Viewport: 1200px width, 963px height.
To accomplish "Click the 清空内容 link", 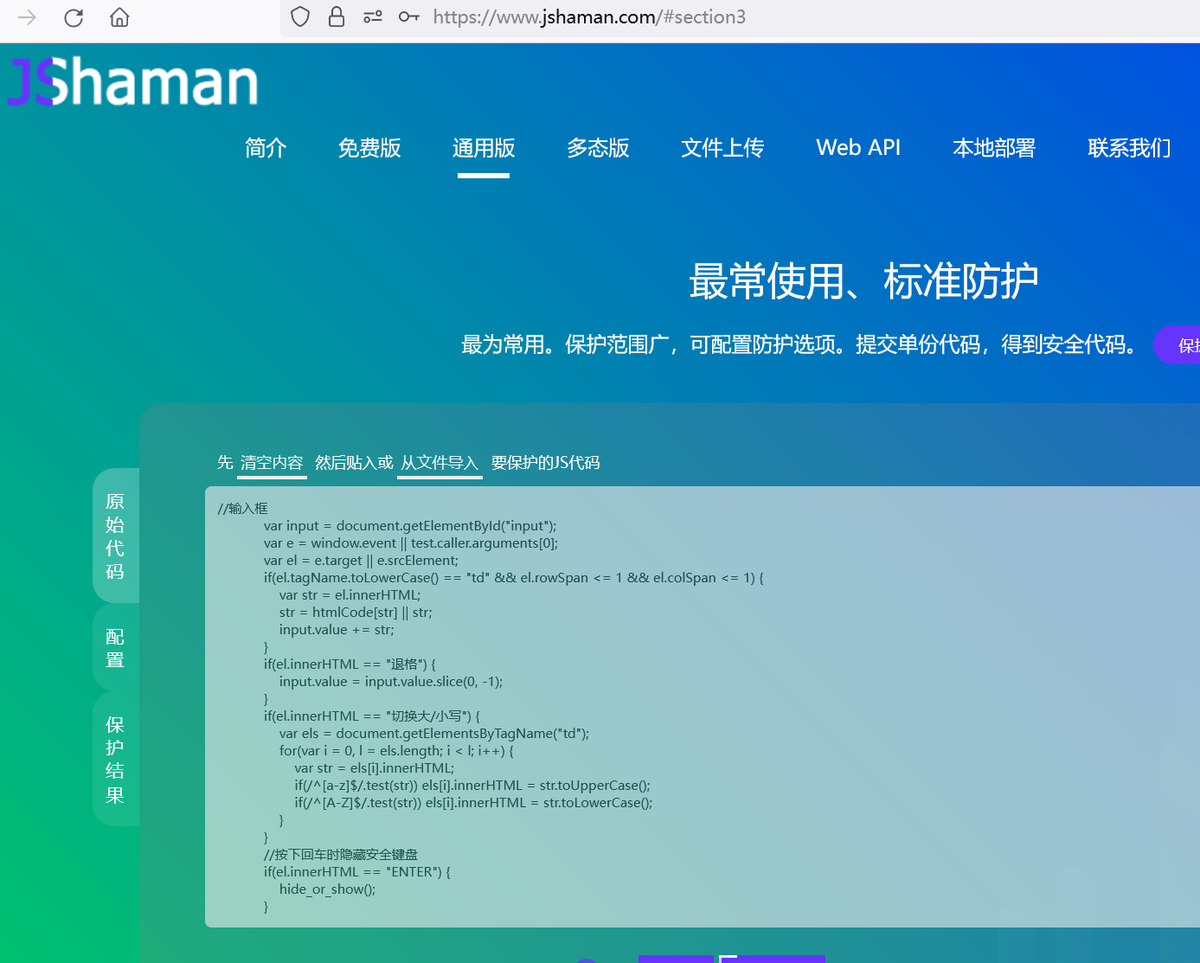I will click(x=272, y=463).
